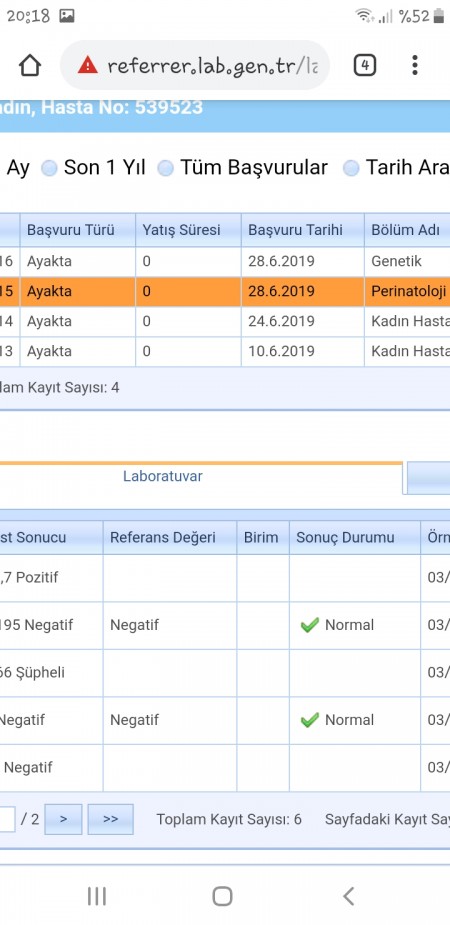This screenshot has width=450, height=925.
Task: Go to next results page with > button
Action: [x=63, y=819]
